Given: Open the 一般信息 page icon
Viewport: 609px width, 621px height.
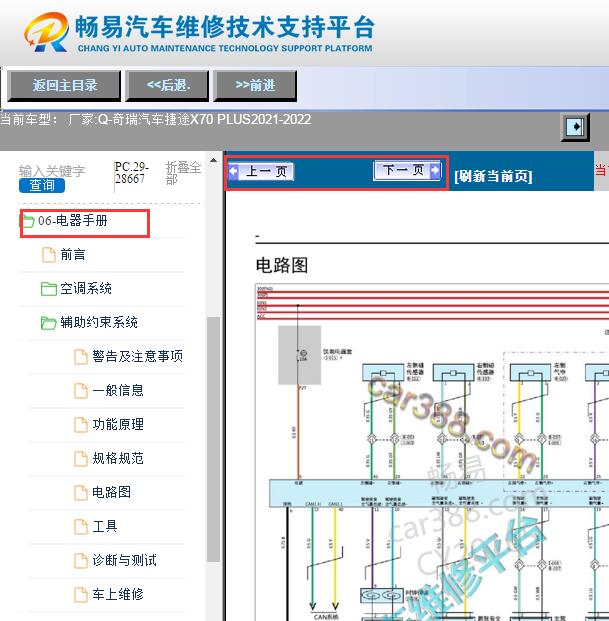Looking at the screenshot, I should [x=81, y=391].
